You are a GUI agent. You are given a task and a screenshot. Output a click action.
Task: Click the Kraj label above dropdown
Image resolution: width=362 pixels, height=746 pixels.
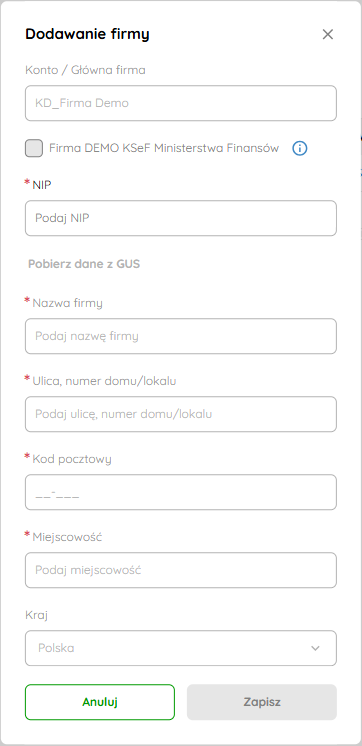[x=37, y=615]
